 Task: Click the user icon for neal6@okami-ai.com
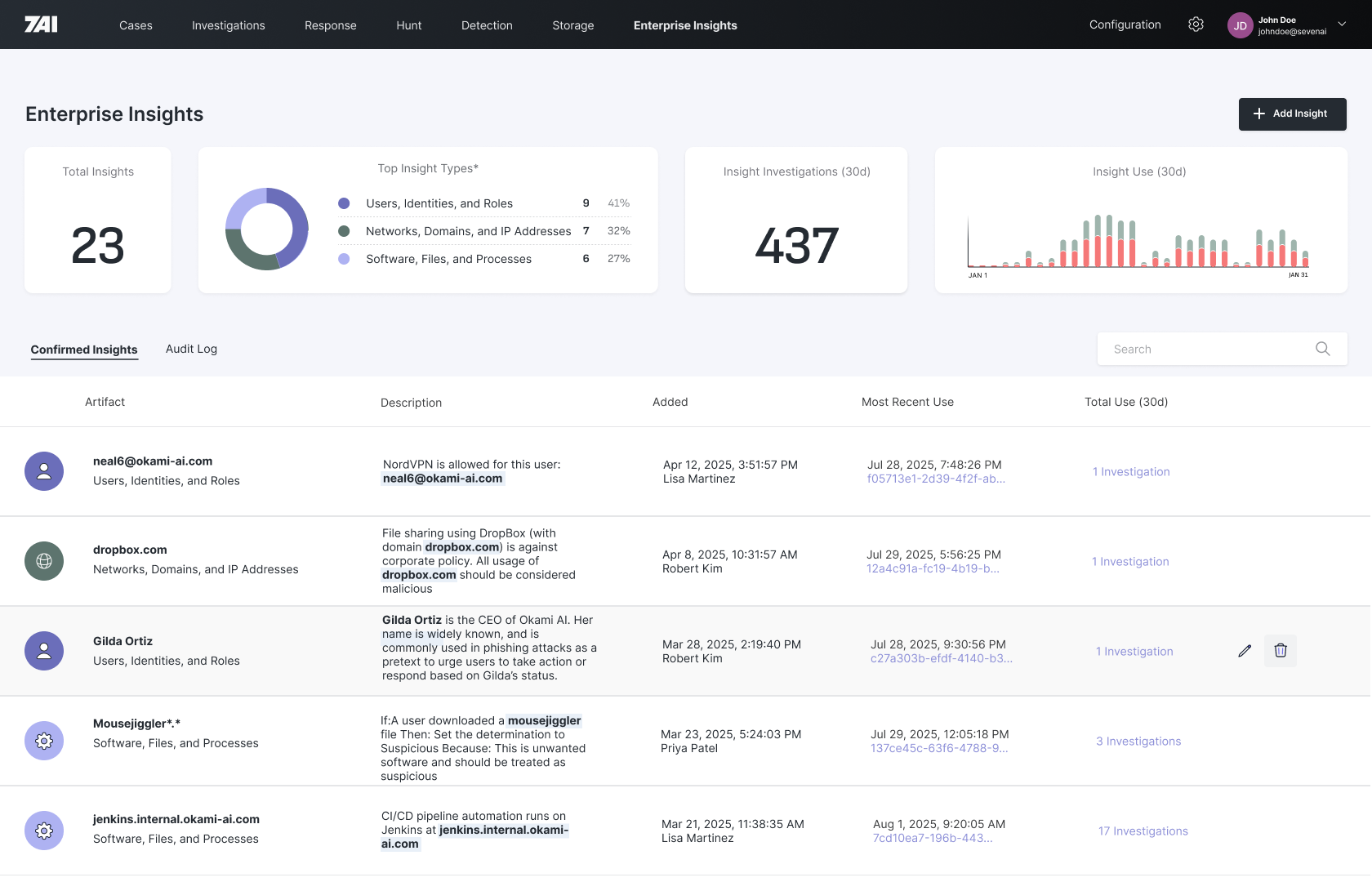click(x=44, y=471)
